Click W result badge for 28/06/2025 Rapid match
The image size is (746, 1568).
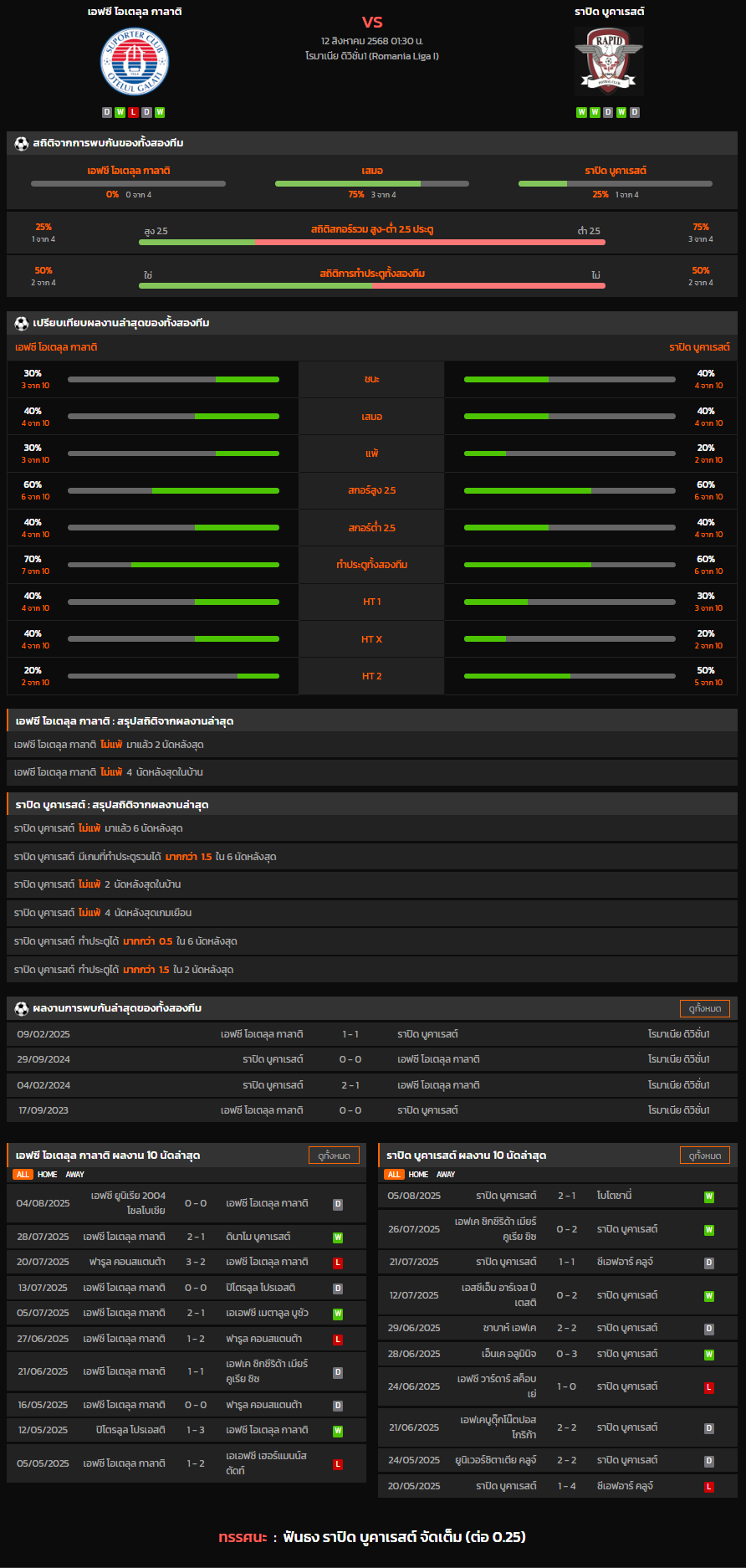(709, 1355)
